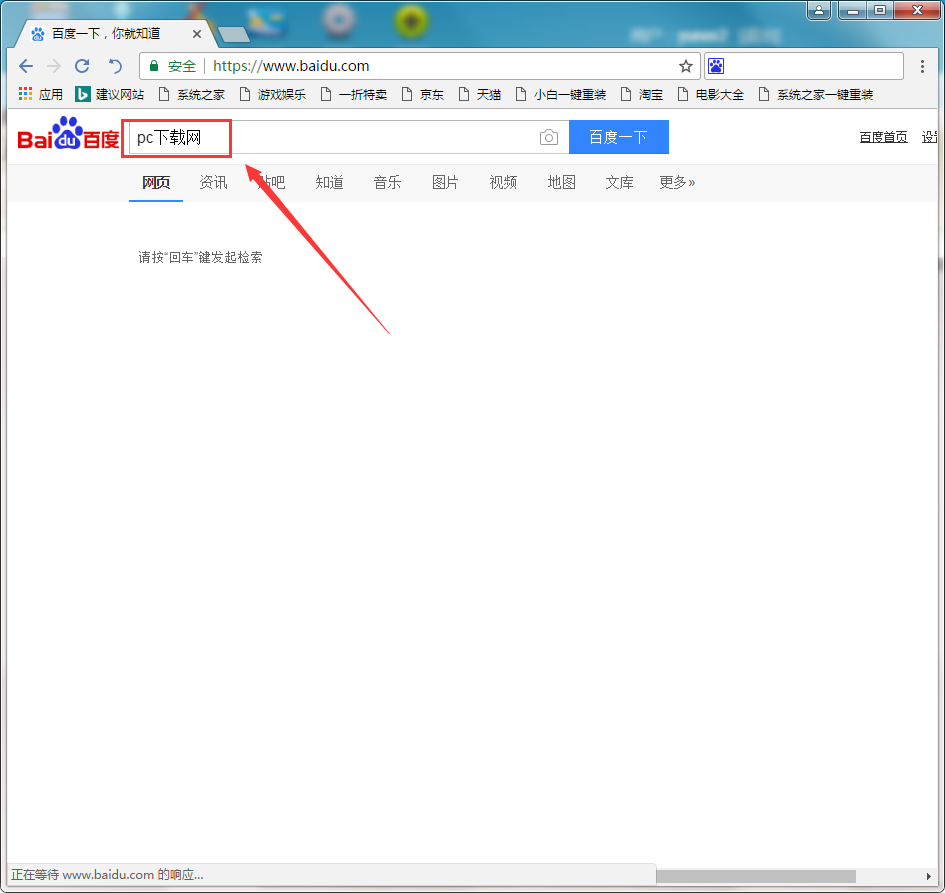
Task: Click the 请按“回车”键发起检索 hint text
Action: (200, 258)
